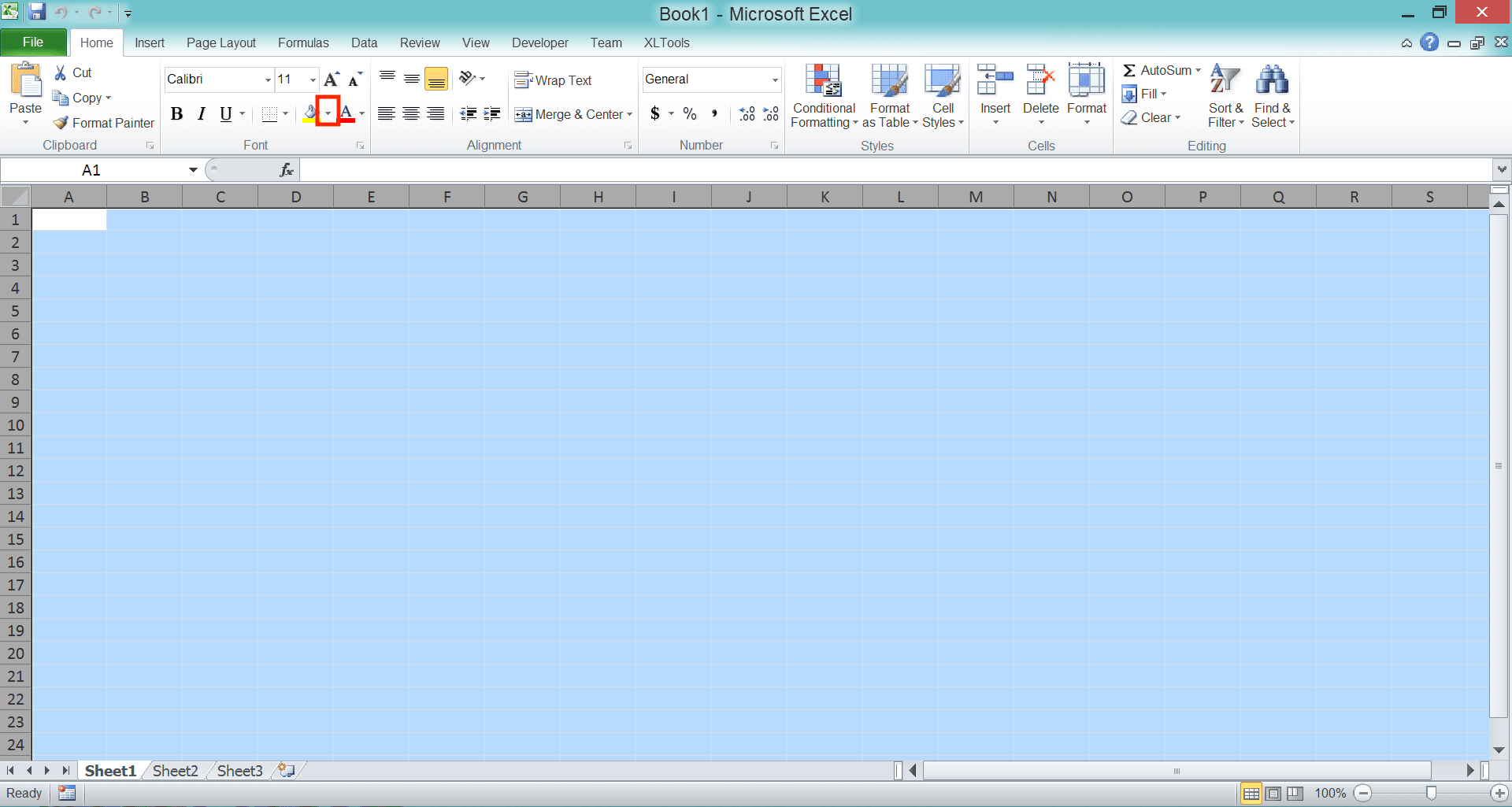Toggle Italic formatting
This screenshot has height=807, width=1512.
coord(202,114)
